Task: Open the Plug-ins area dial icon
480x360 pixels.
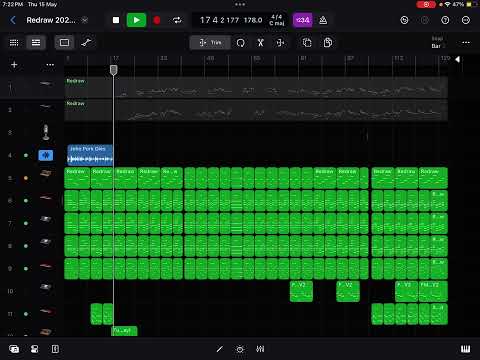Action: point(240,349)
